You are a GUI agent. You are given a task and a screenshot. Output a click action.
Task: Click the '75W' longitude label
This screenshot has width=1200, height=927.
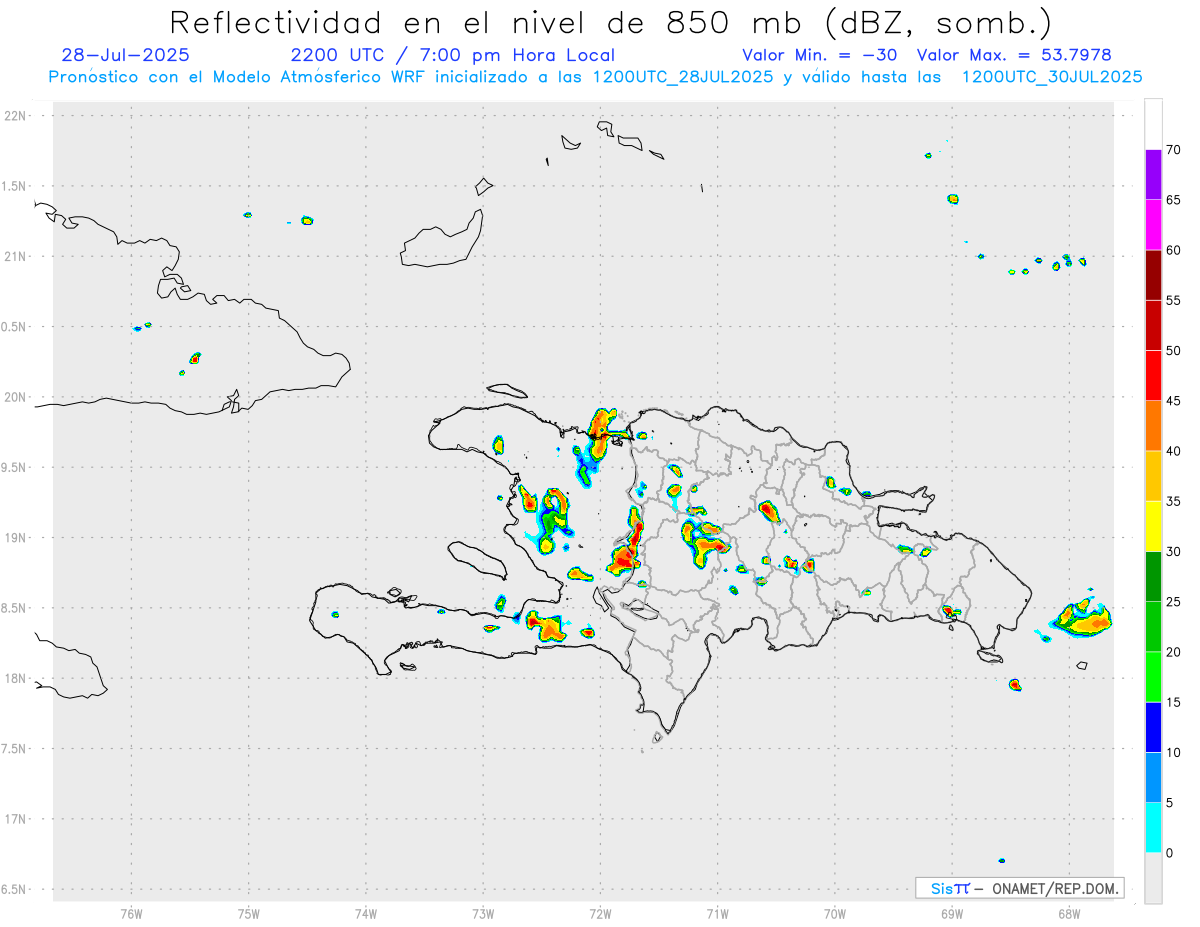click(249, 913)
